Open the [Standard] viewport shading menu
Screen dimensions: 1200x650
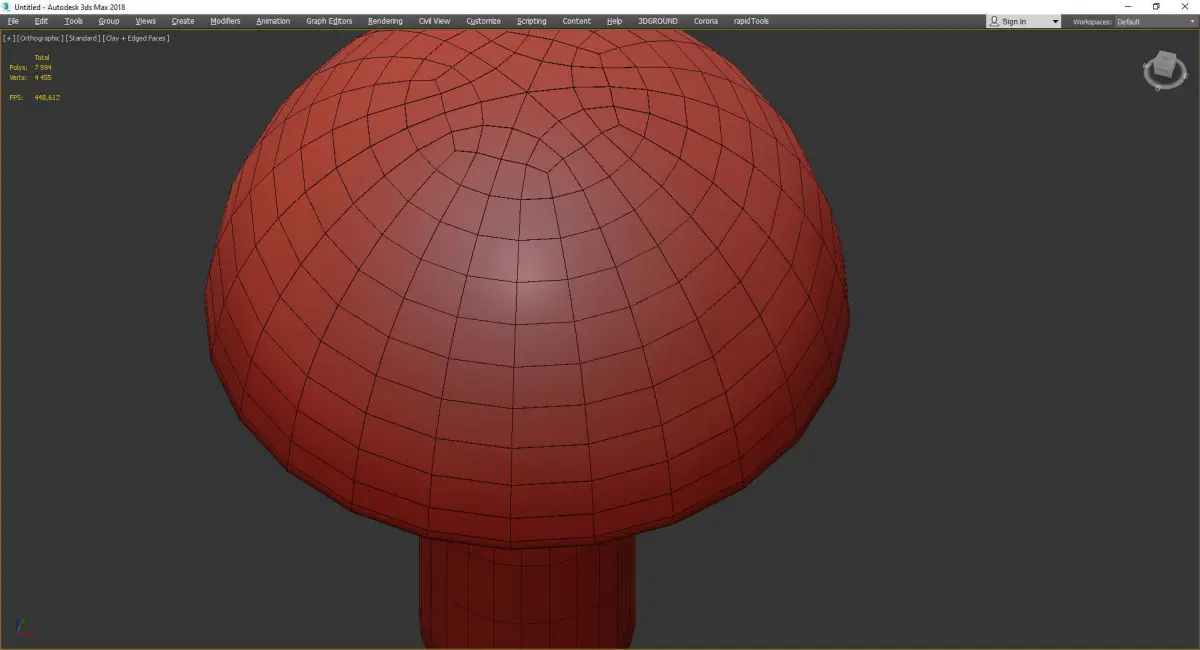pos(82,38)
